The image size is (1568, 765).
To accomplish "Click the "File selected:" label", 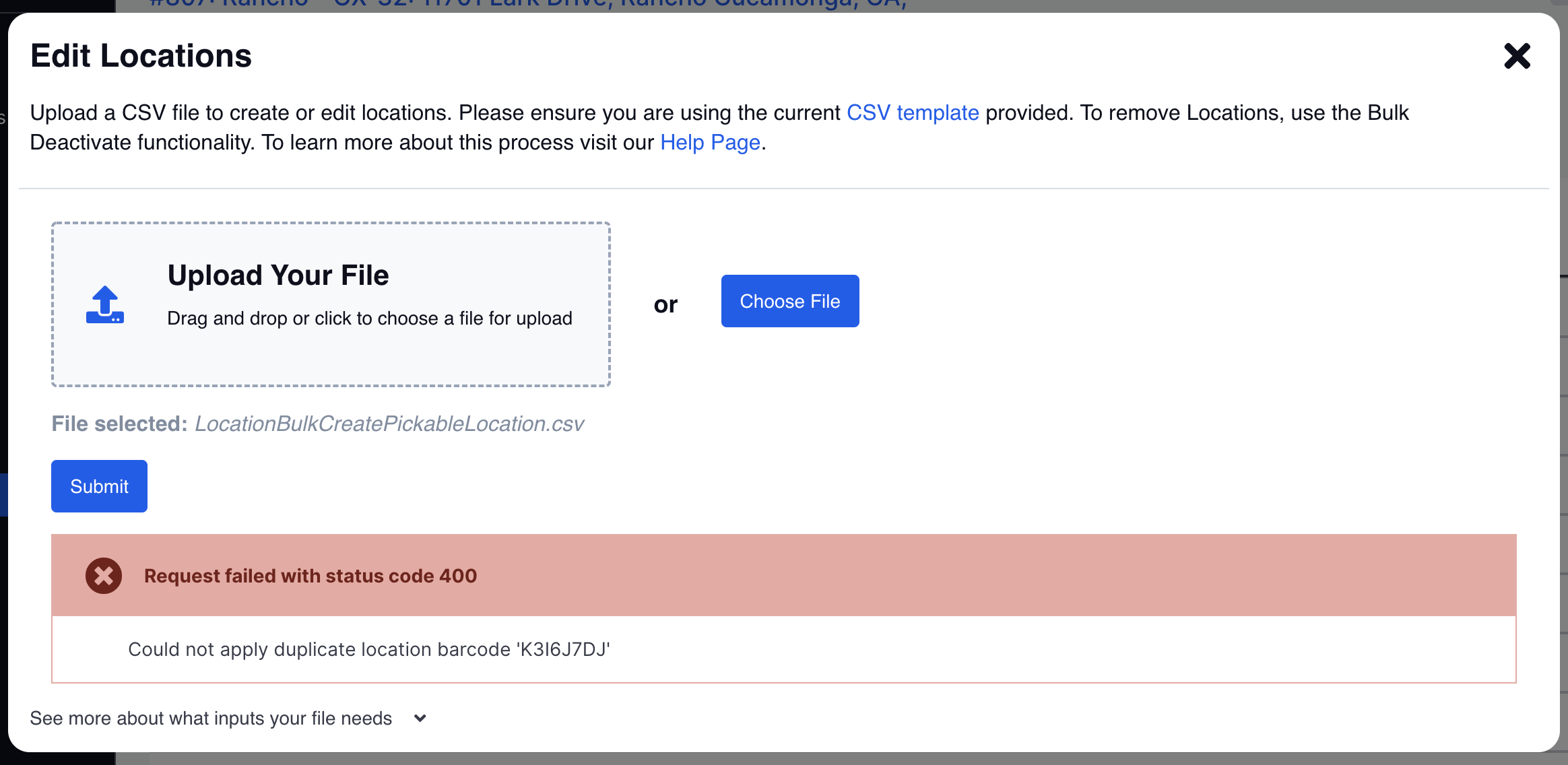I will coord(119,424).
